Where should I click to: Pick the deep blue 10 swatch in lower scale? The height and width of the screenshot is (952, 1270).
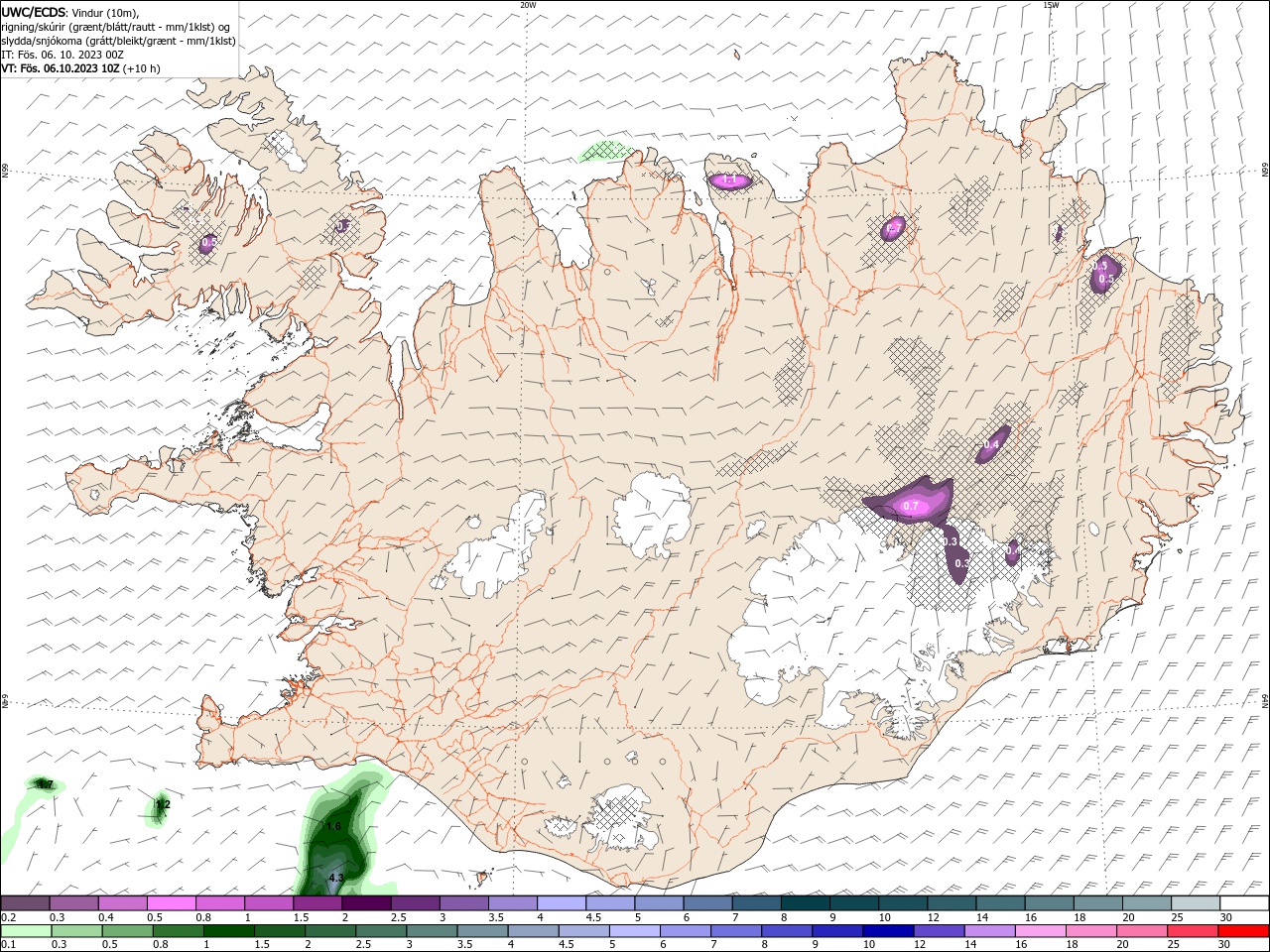pos(887,931)
